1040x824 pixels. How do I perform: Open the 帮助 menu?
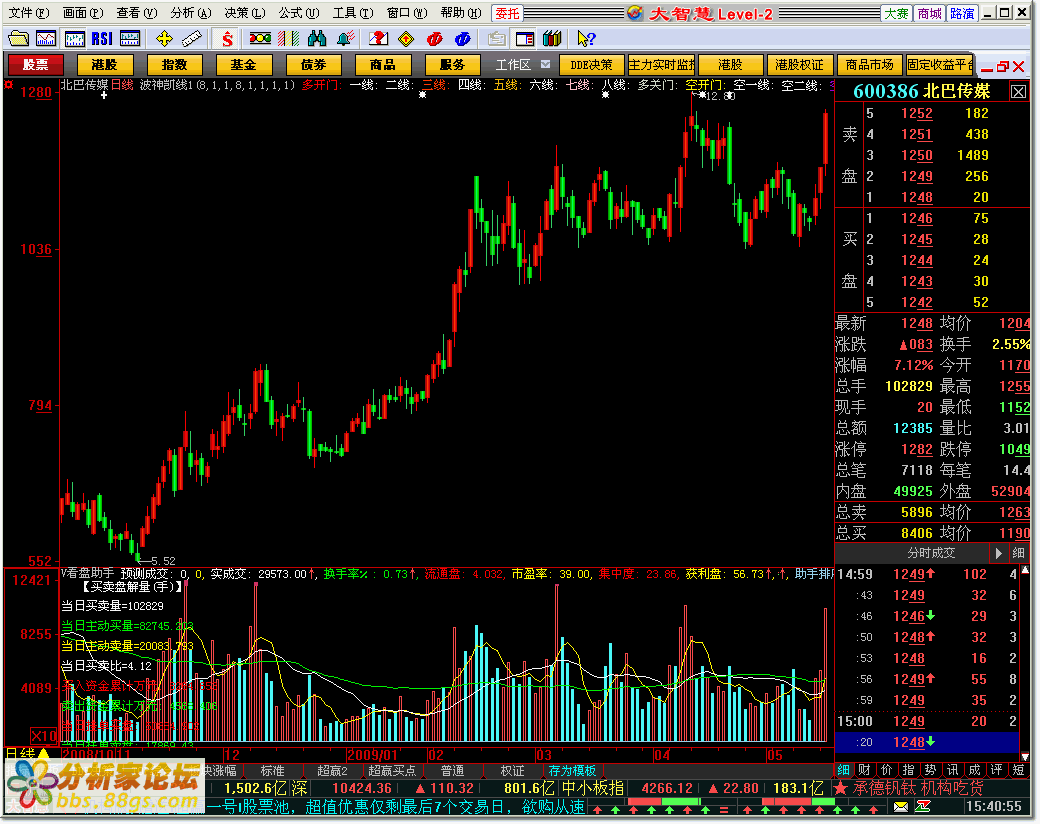pyautogui.click(x=460, y=13)
